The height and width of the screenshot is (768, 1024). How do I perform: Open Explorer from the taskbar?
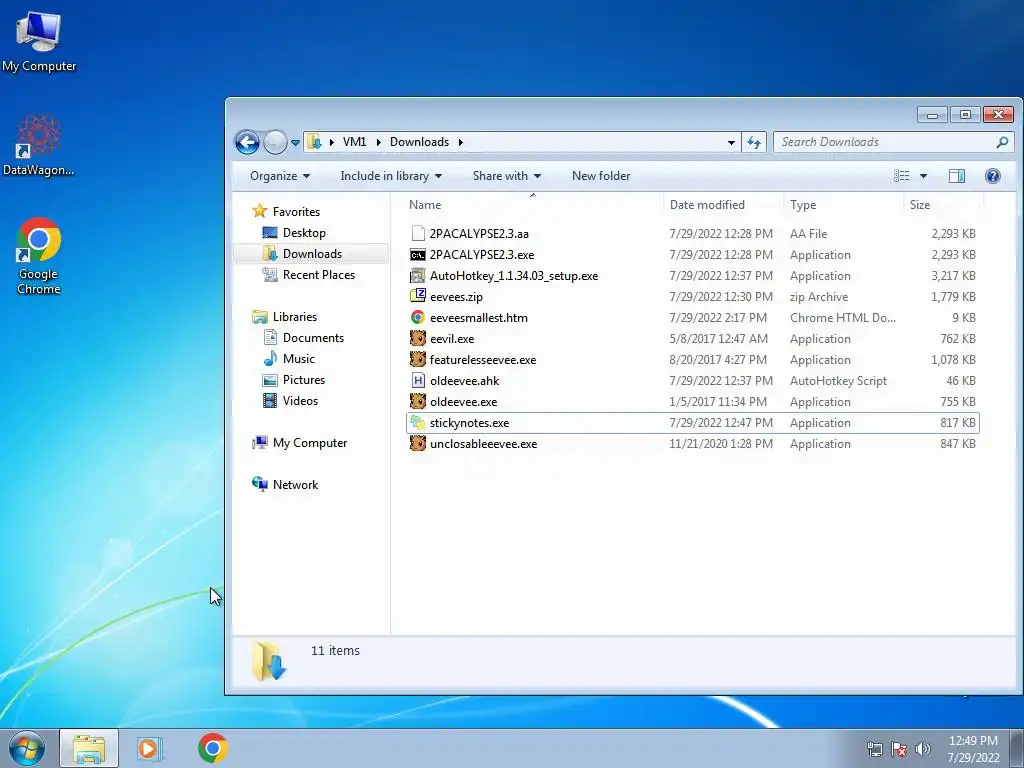pos(89,748)
